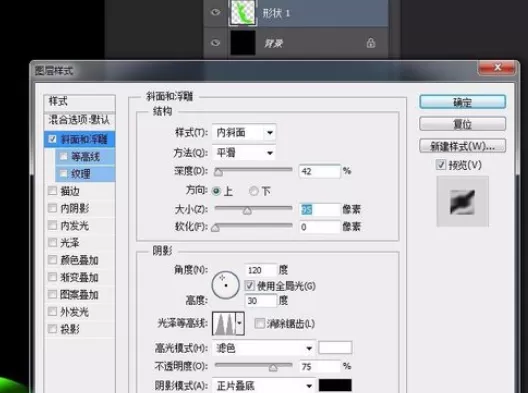Click the 软化 value field showing 0
528x393 pixels.
[x=319, y=227]
